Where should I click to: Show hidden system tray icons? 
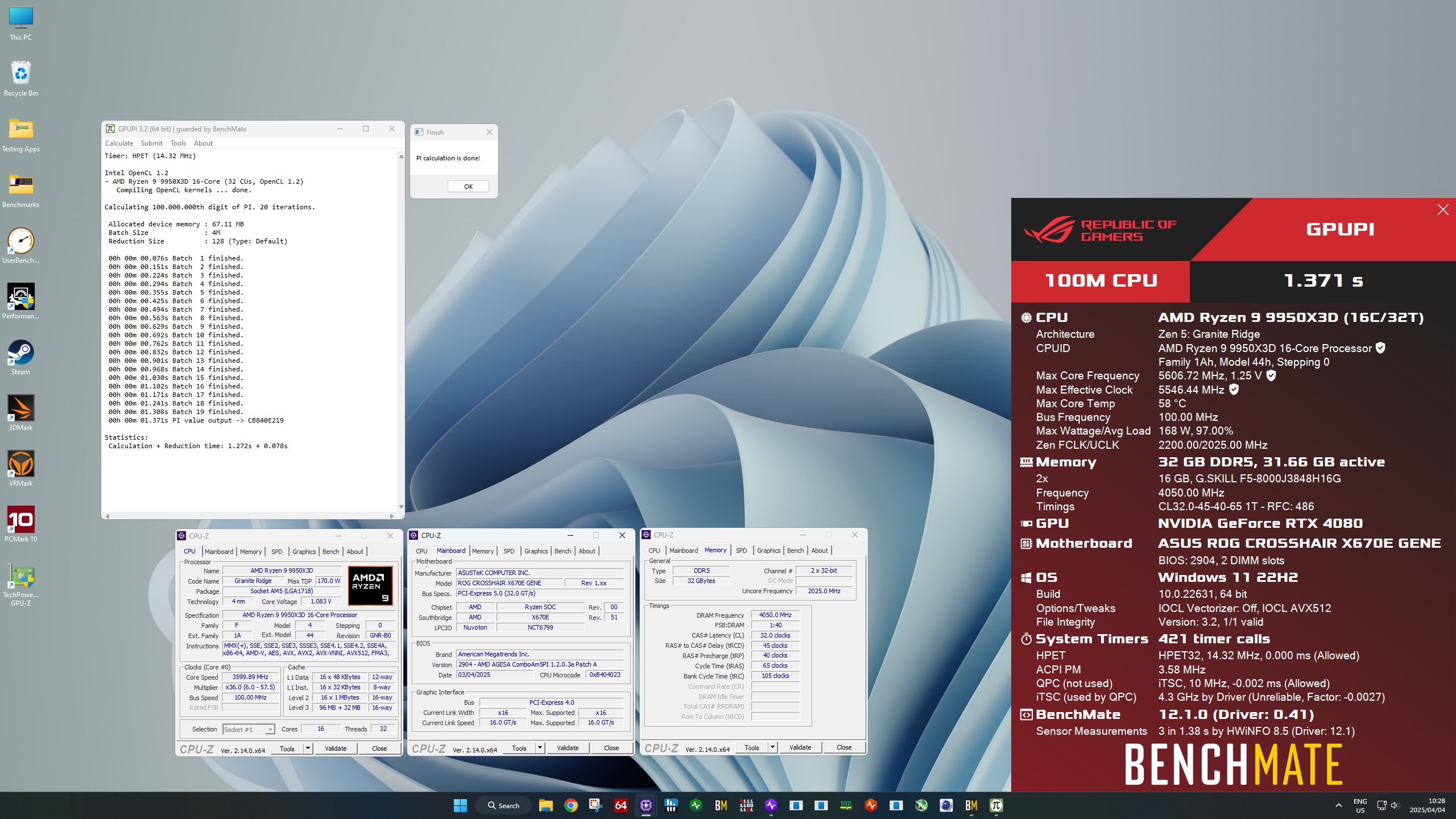click(x=1338, y=805)
